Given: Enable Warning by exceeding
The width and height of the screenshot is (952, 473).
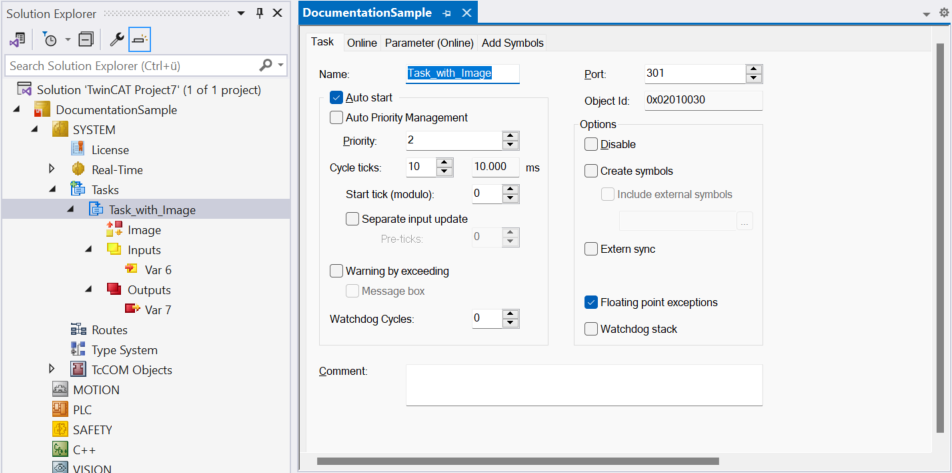Looking at the screenshot, I should [336, 271].
